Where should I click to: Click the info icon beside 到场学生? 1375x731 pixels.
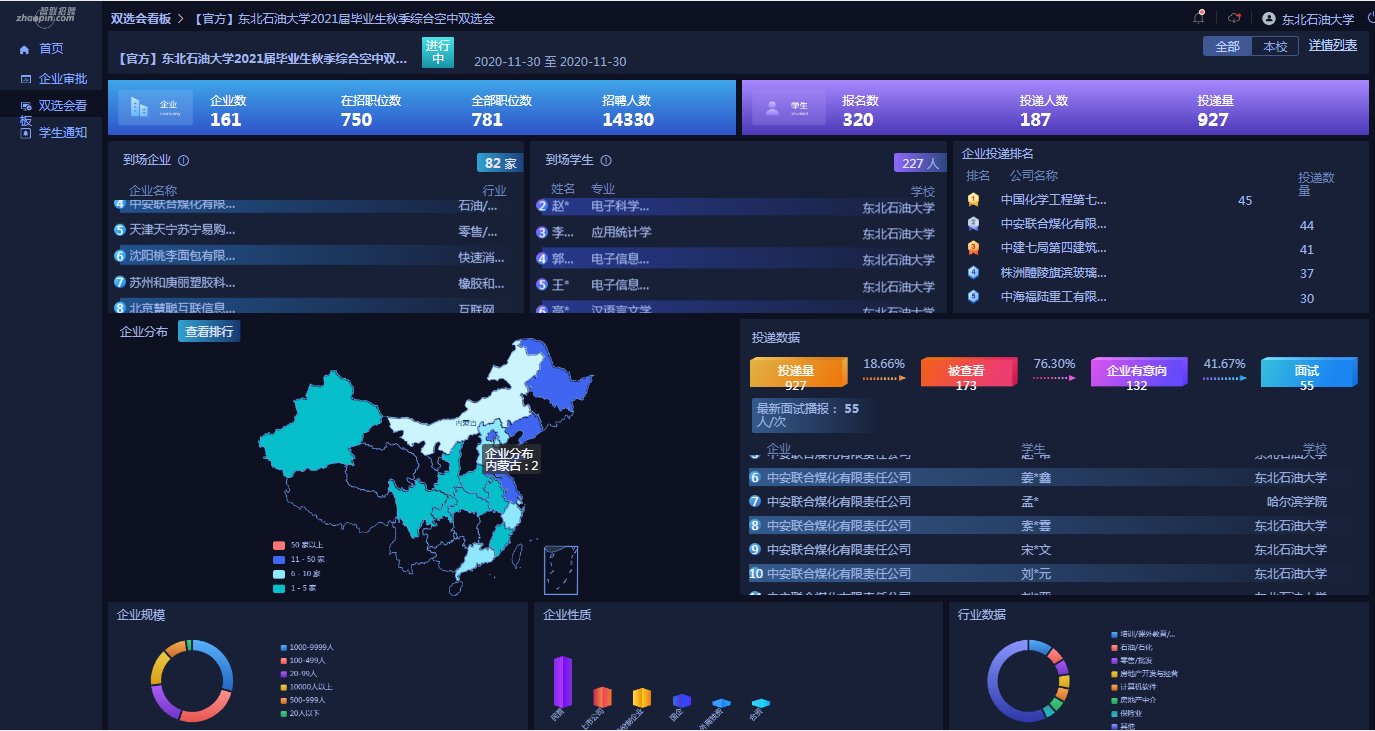coord(605,160)
